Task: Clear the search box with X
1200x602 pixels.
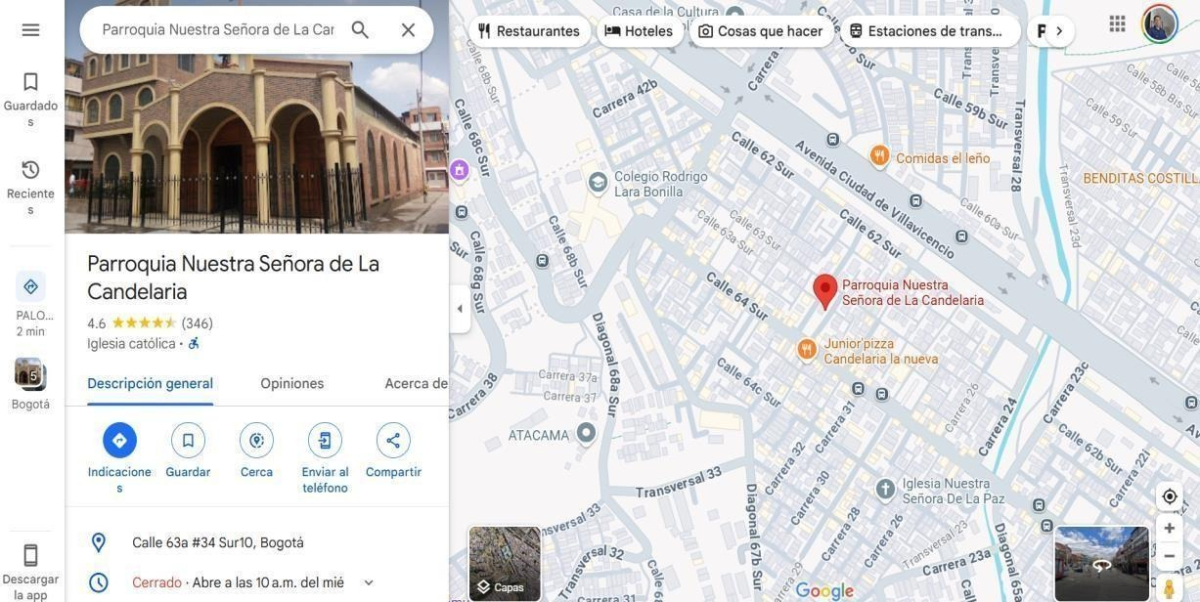Action: point(408,30)
